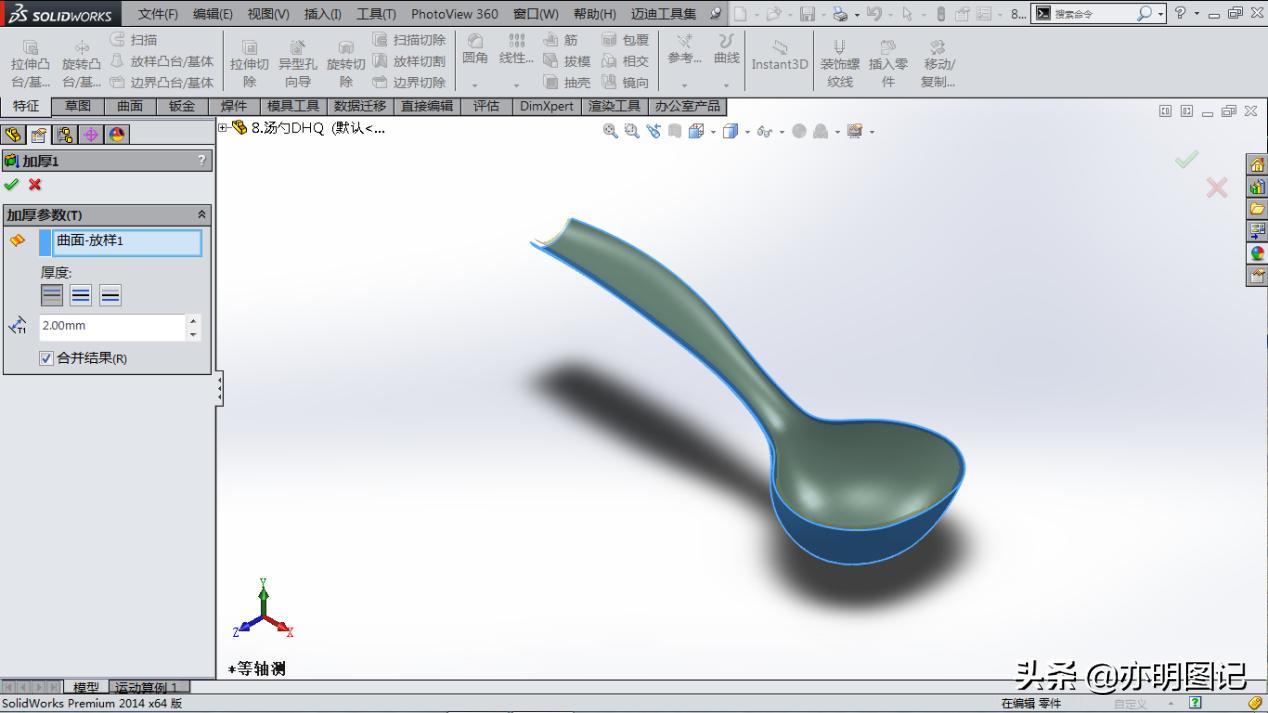This screenshot has height=713, width=1268.
Task: Toggle the 合并结果(R) merge result checkbox
Action: (x=46, y=358)
